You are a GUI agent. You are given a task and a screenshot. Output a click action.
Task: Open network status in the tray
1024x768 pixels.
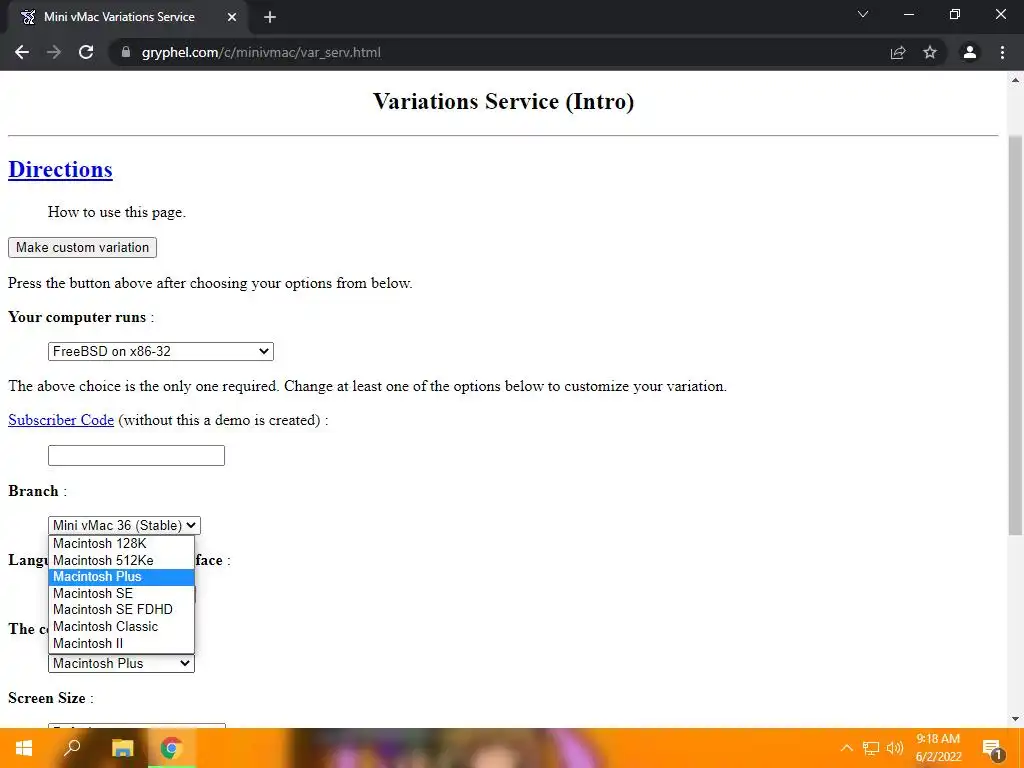tap(871, 748)
